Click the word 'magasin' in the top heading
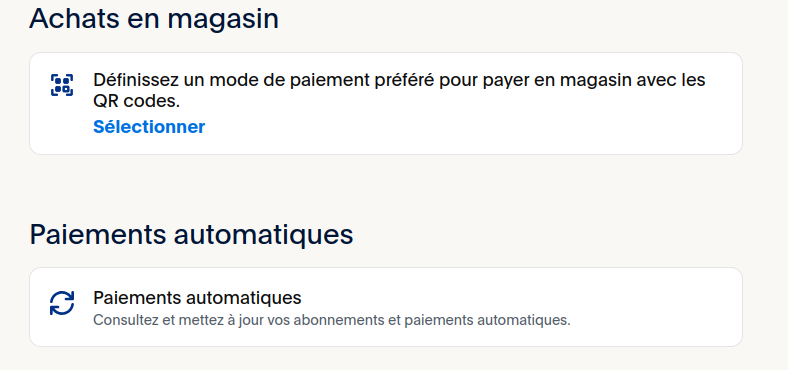This screenshot has width=788, height=370. tap(223, 19)
